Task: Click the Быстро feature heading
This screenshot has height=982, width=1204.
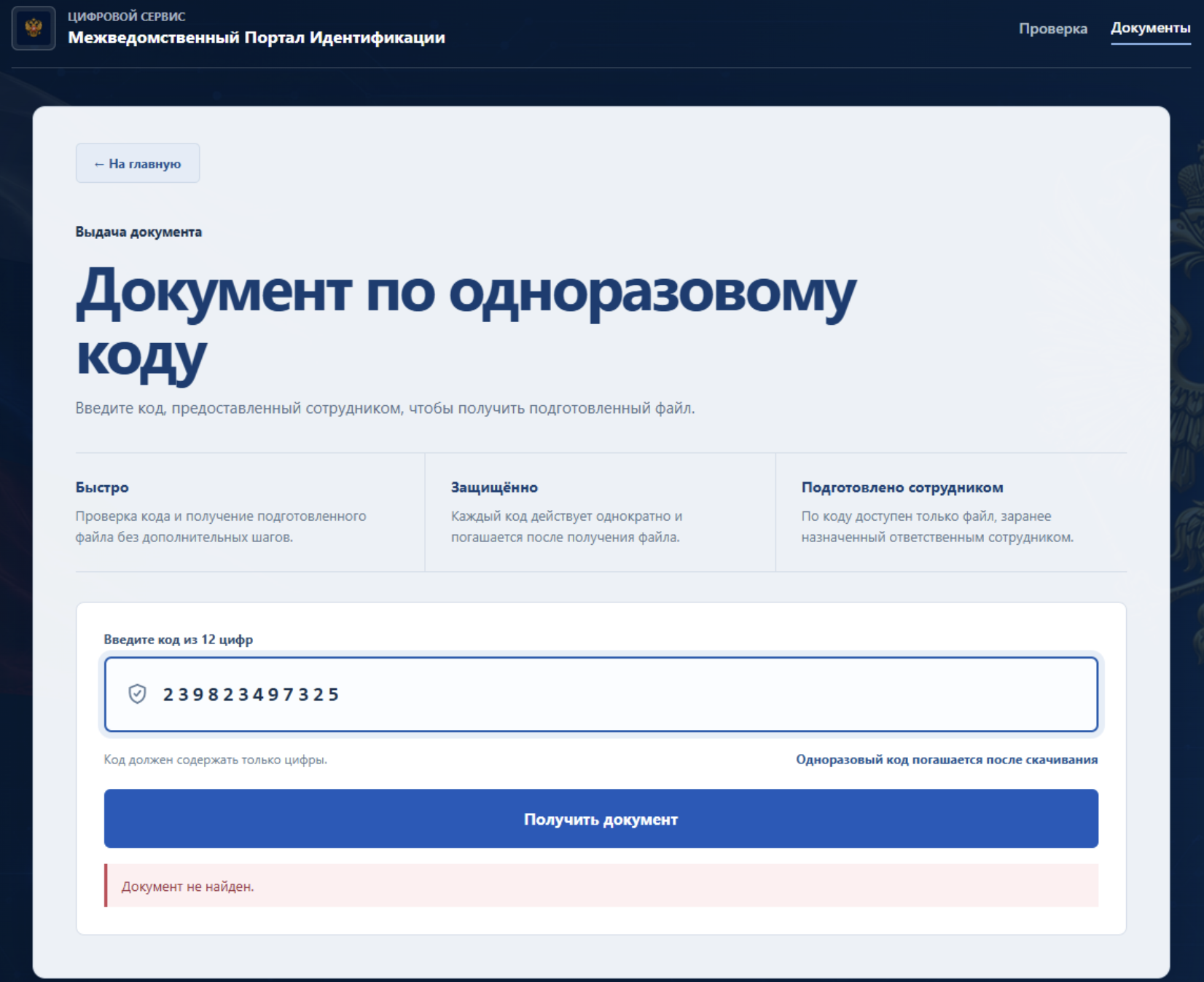Action: pyautogui.click(x=102, y=487)
